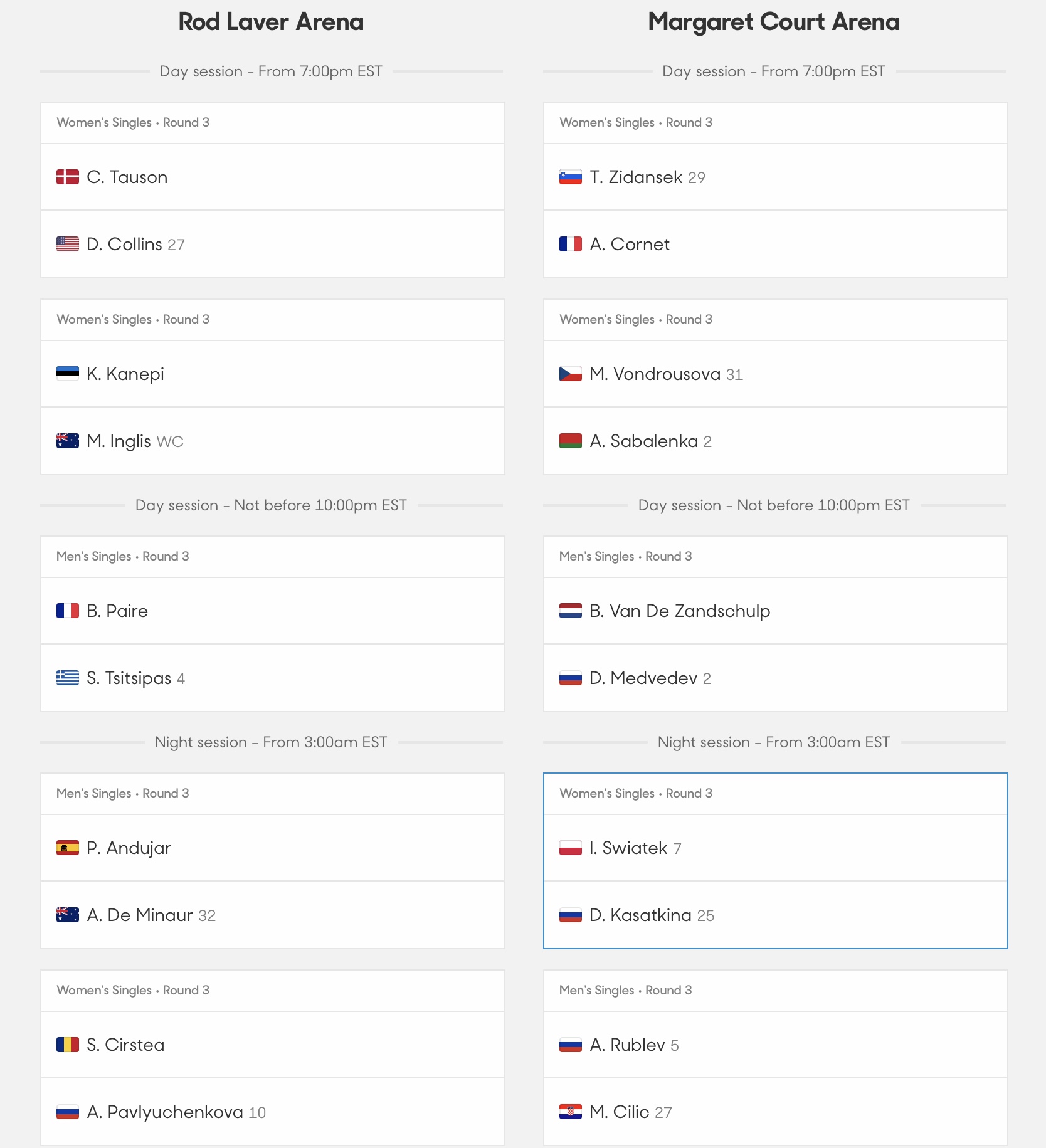This screenshot has width=1046, height=1148.
Task: Click the USA flag beside D. Collins
Action: (x=68, y=244)
